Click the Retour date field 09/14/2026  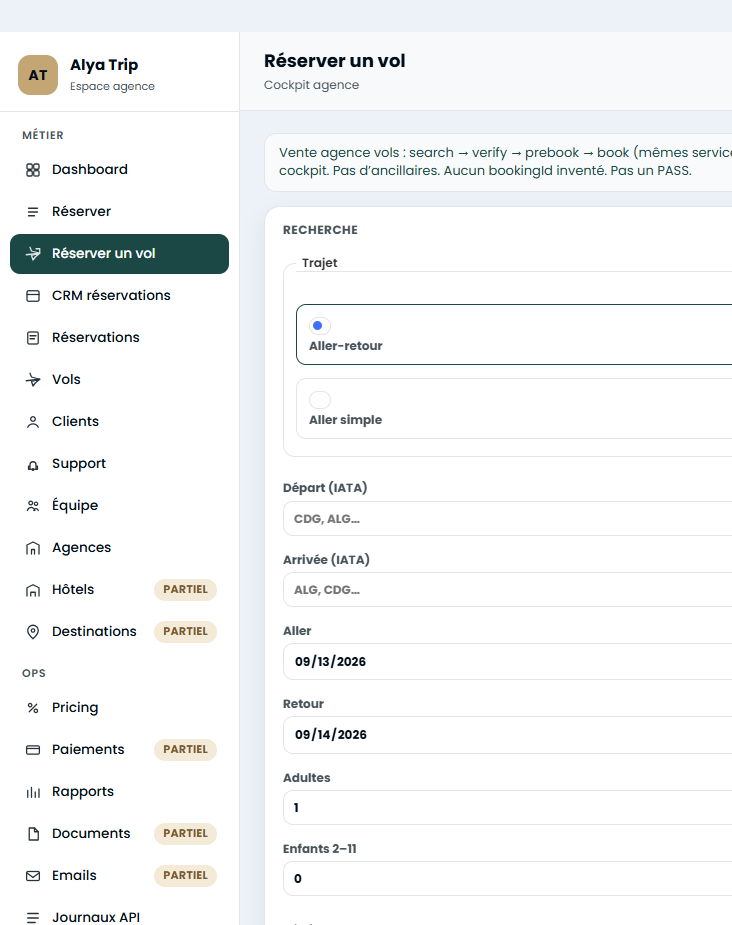[507, 734]
